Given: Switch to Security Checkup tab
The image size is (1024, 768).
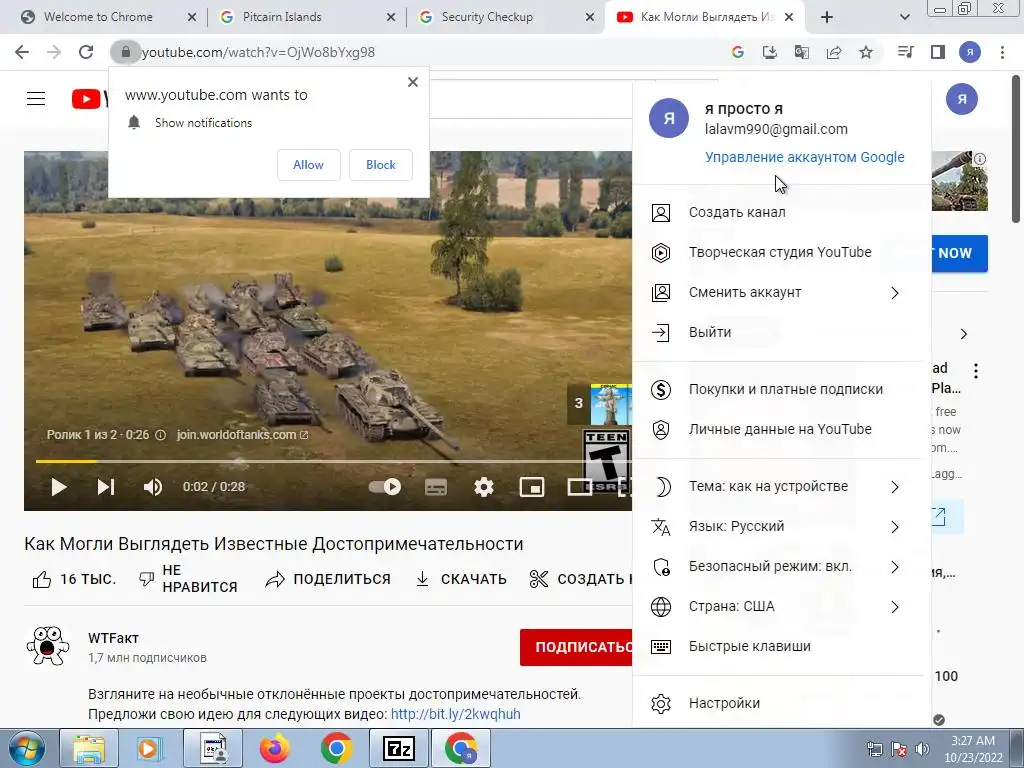Looking at the screenshot, I should click(487, 17).
